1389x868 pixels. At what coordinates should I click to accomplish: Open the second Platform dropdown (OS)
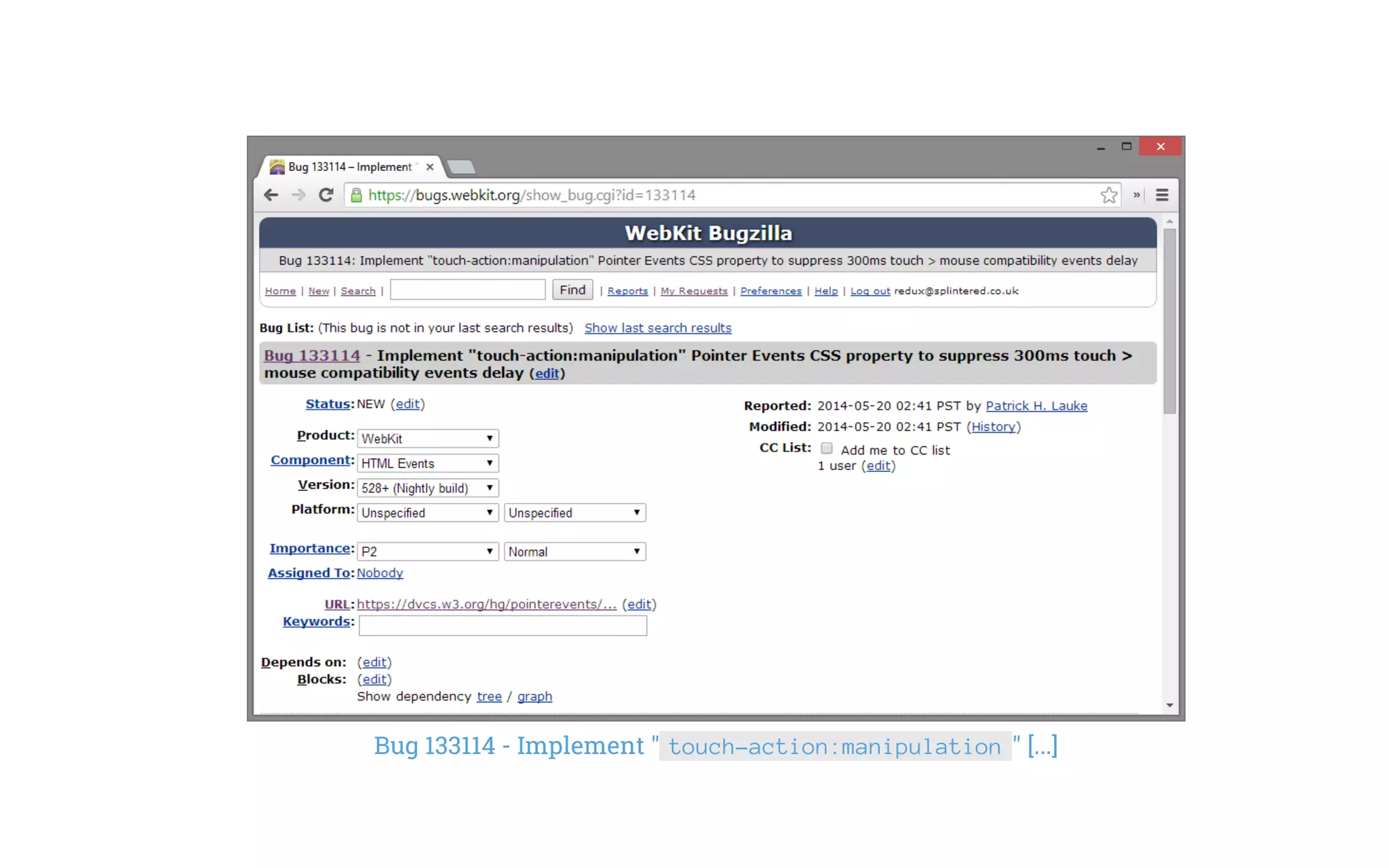tap(575, 513)
